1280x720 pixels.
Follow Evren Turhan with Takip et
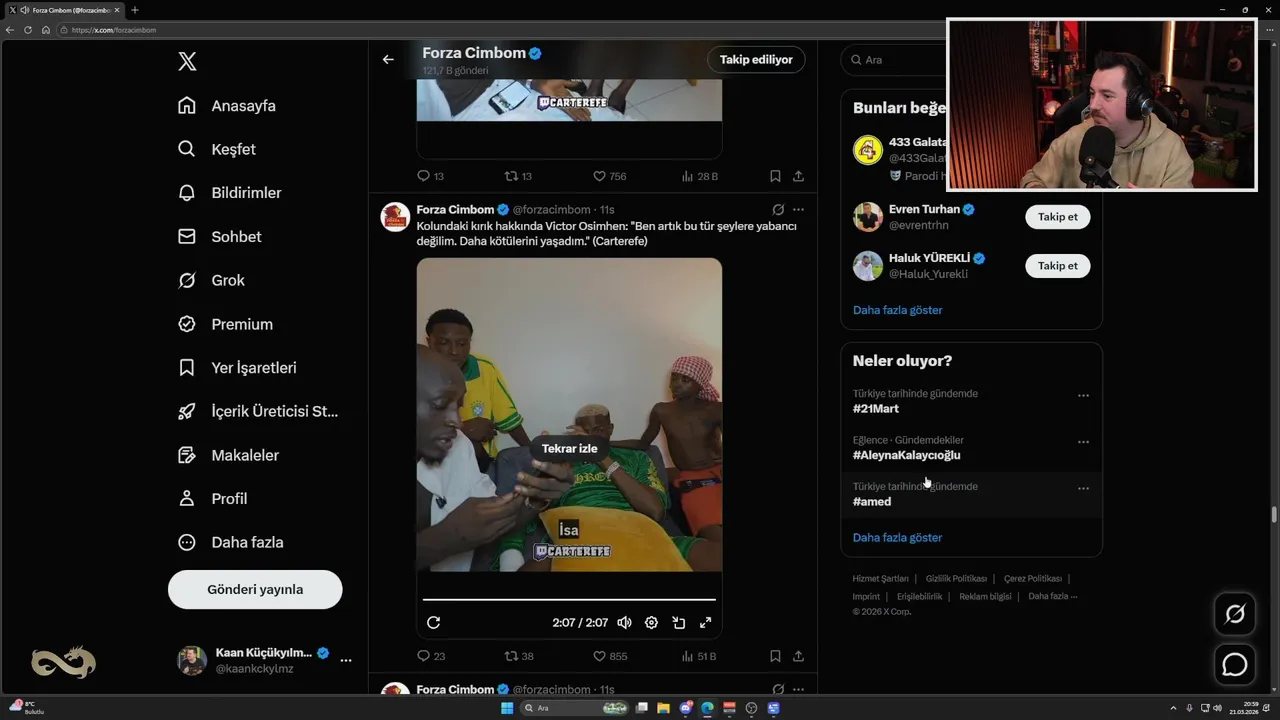click(x=1057, y=217)
